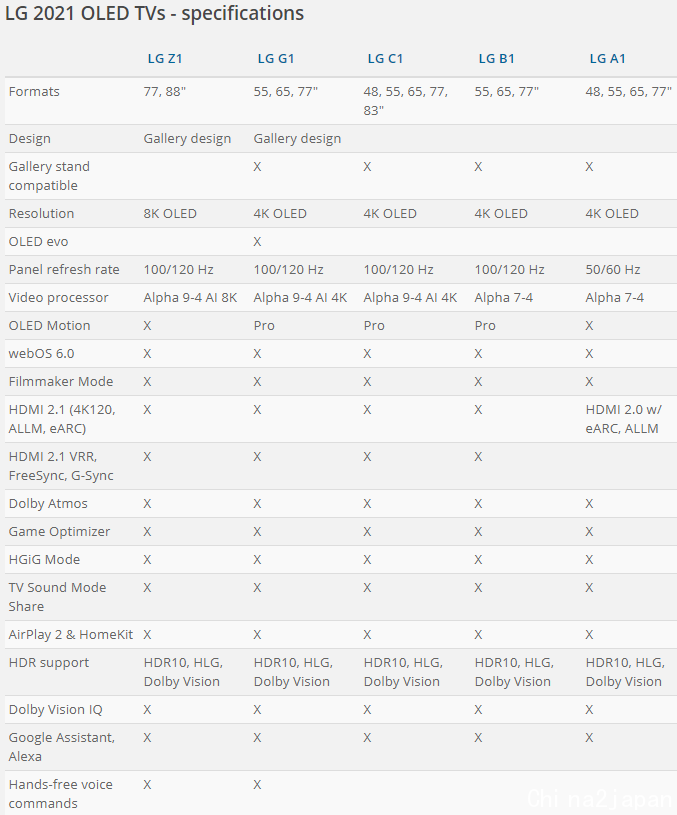
Task: Click the "Hands-free voice commands" row label
Action: [61, 794]
